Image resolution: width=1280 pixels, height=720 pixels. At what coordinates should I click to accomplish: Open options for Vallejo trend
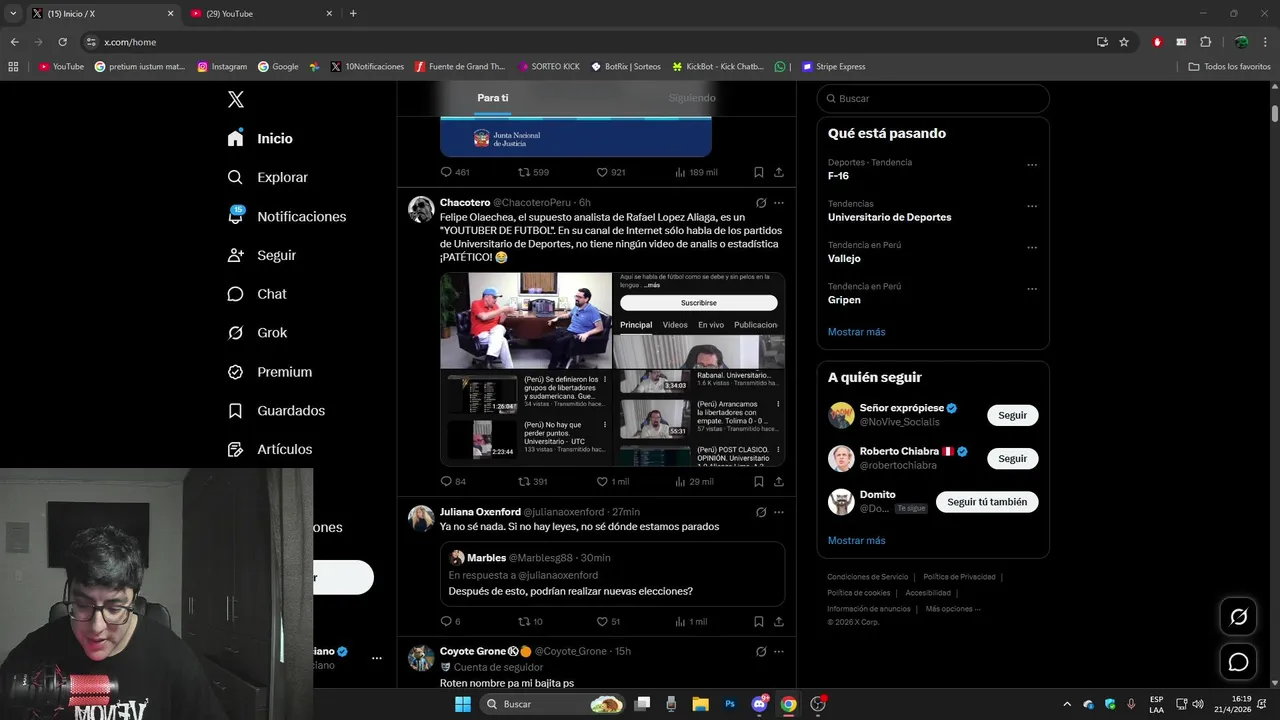1032,248
